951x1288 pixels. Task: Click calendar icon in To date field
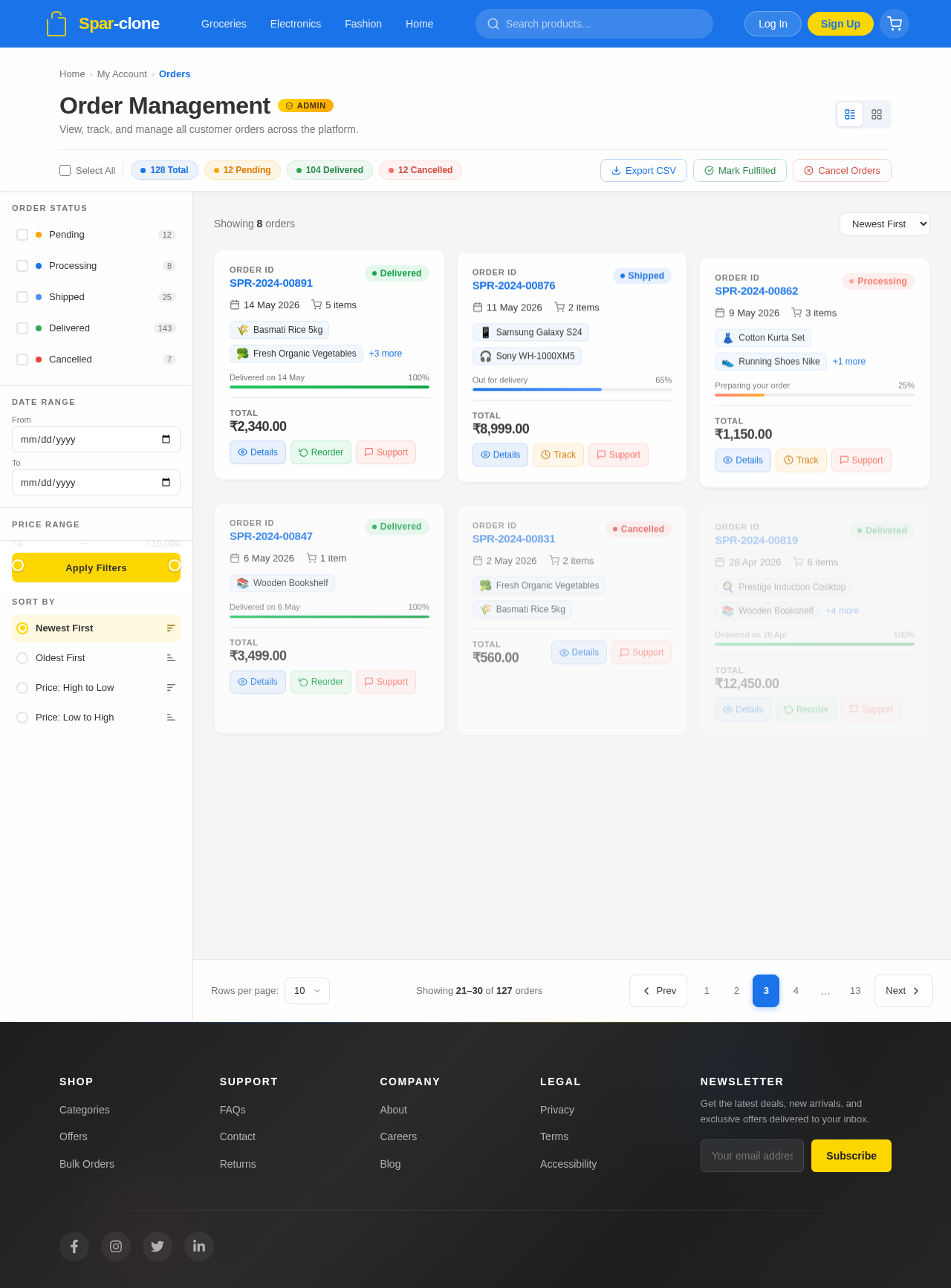[166, 483]
